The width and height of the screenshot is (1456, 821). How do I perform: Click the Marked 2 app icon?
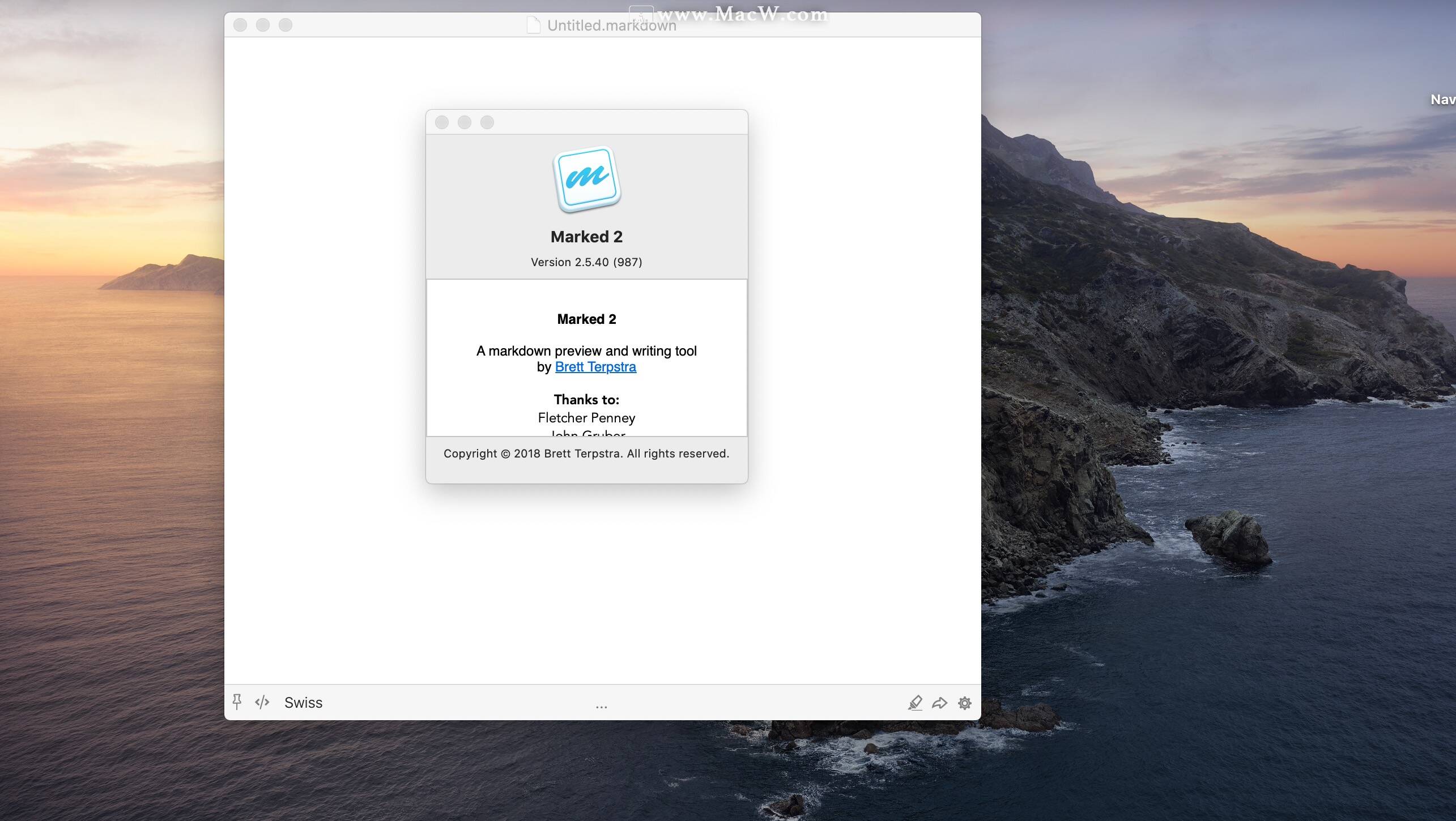(586, 179)
